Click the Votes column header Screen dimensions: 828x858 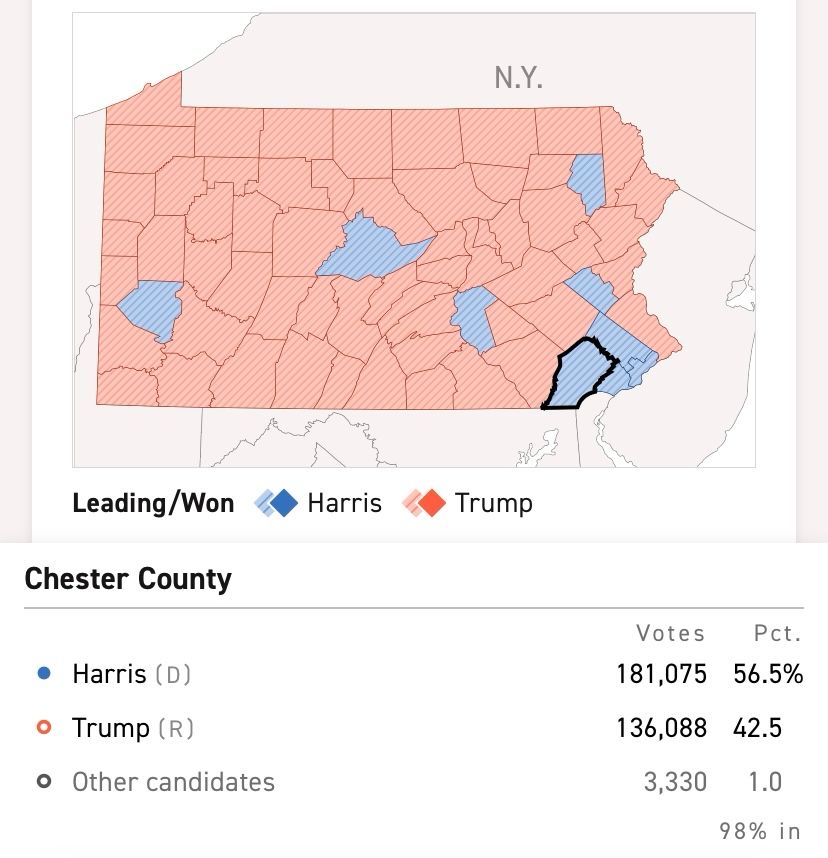(x=670, y=633)
